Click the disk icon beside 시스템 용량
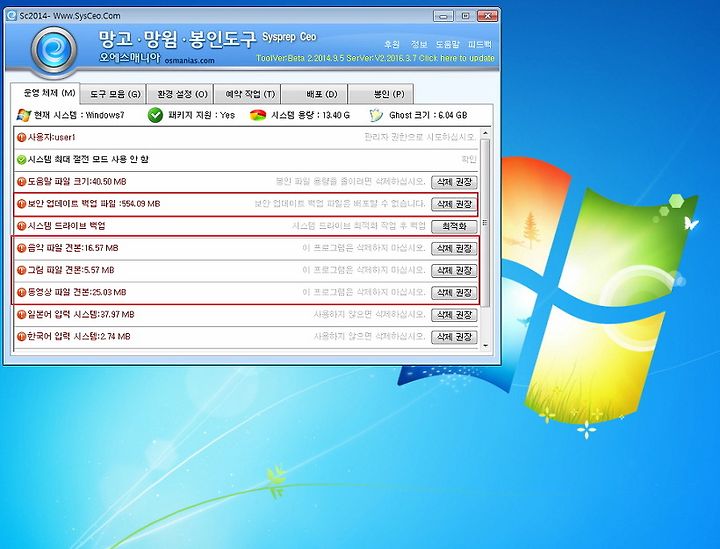The width and height of the screenshot is (720, 549). (x=258, y=115)
